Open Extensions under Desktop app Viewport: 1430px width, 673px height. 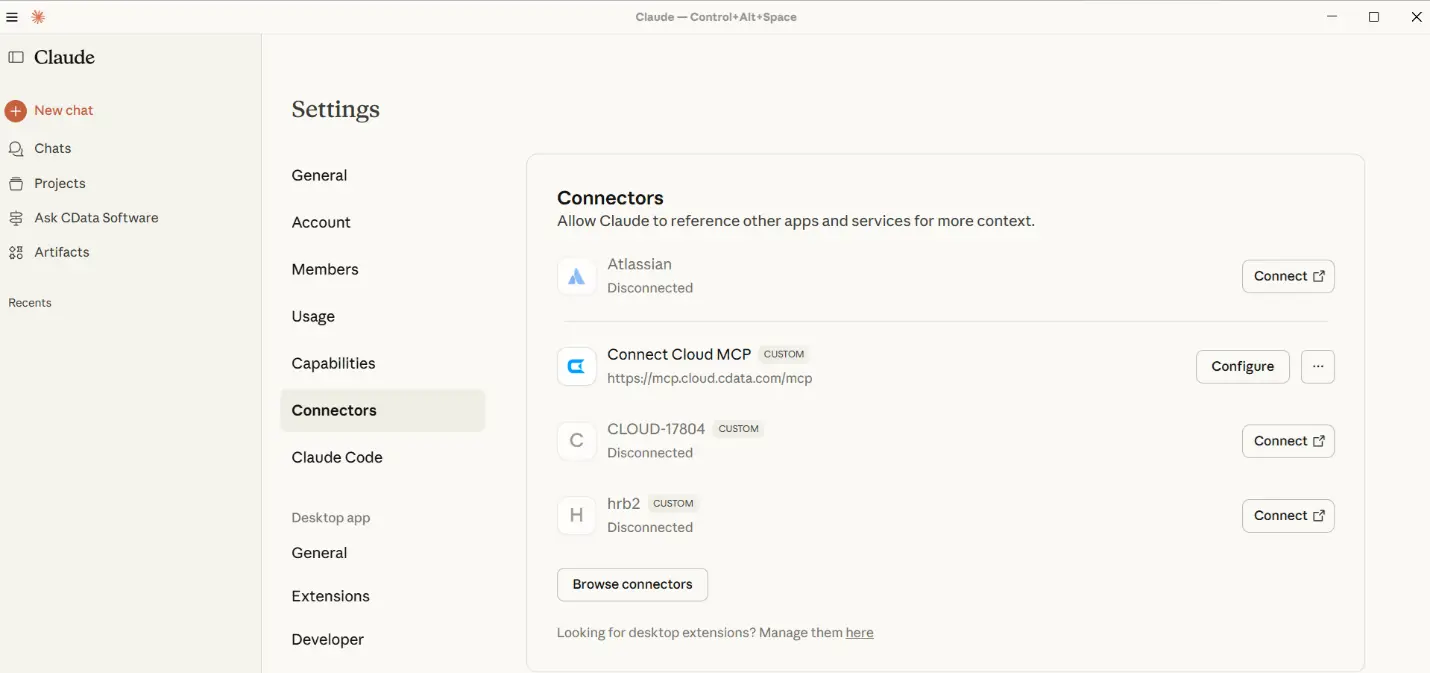click(330, 596)
